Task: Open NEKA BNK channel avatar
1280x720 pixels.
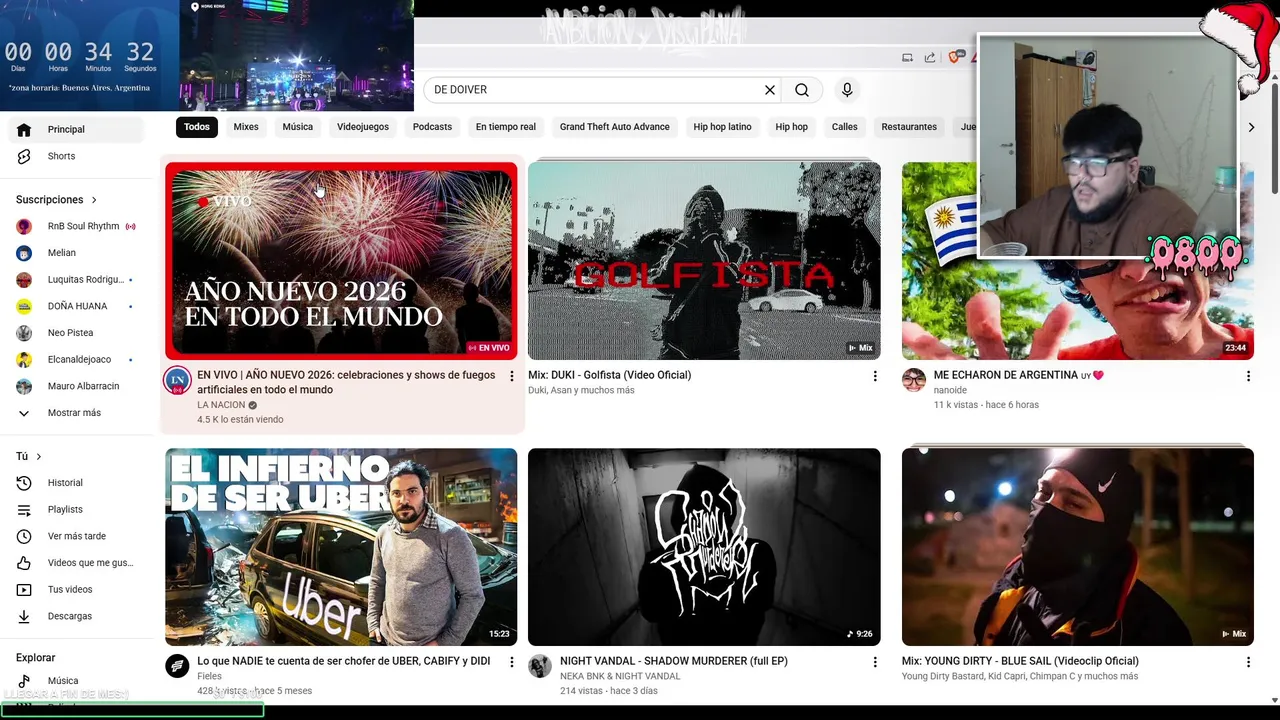Action: [x=540, y=666]
